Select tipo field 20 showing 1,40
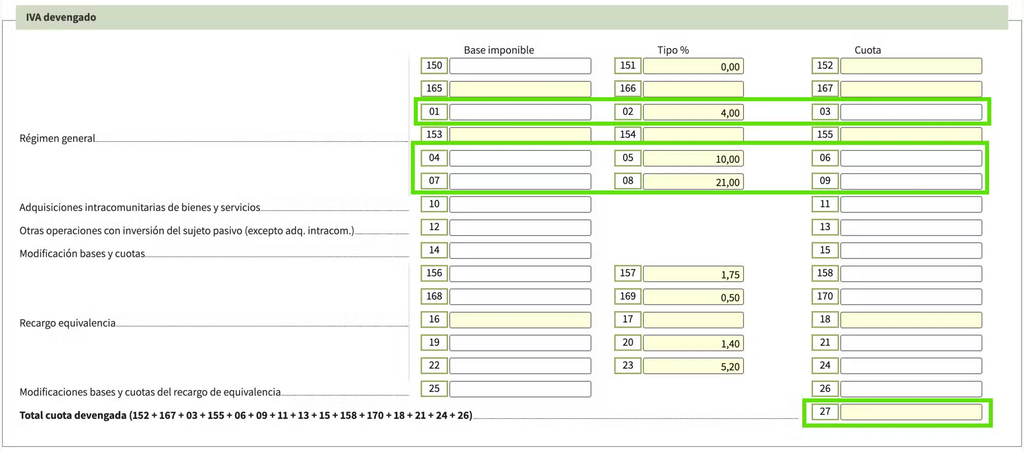Viewport: 1024px width, 452px height. (x=694, y=342)
